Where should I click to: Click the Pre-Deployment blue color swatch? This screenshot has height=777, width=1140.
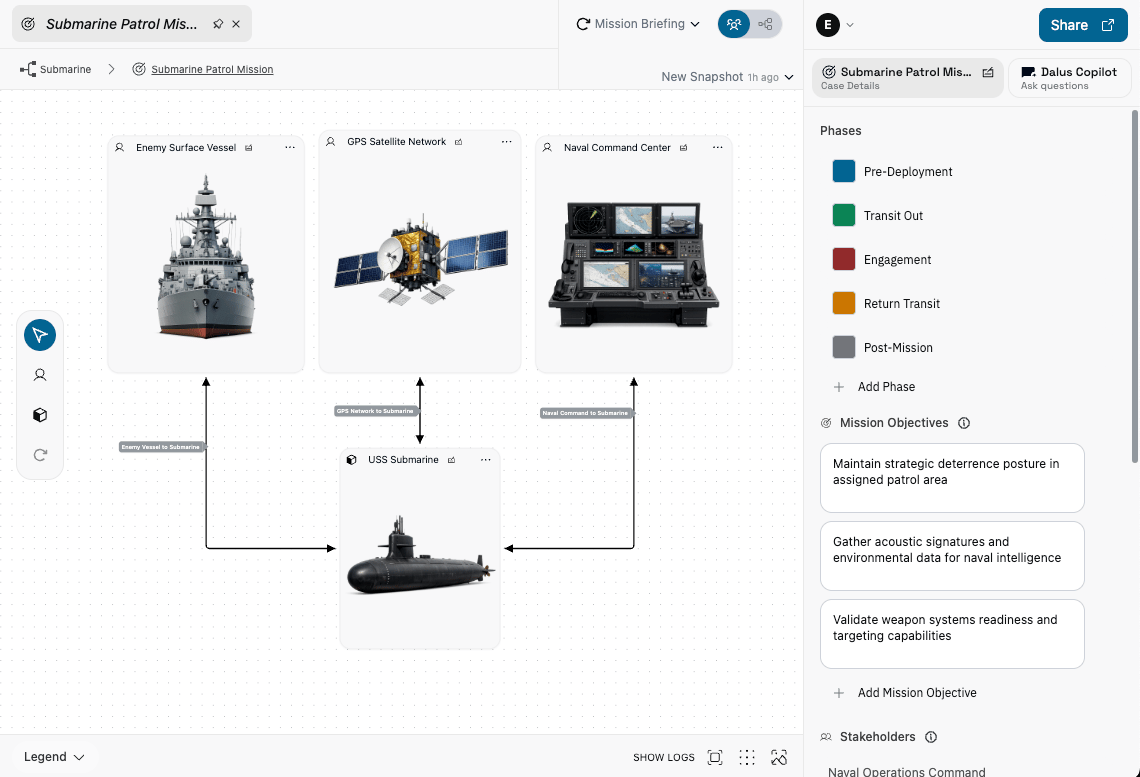click(x=843, y=172)
